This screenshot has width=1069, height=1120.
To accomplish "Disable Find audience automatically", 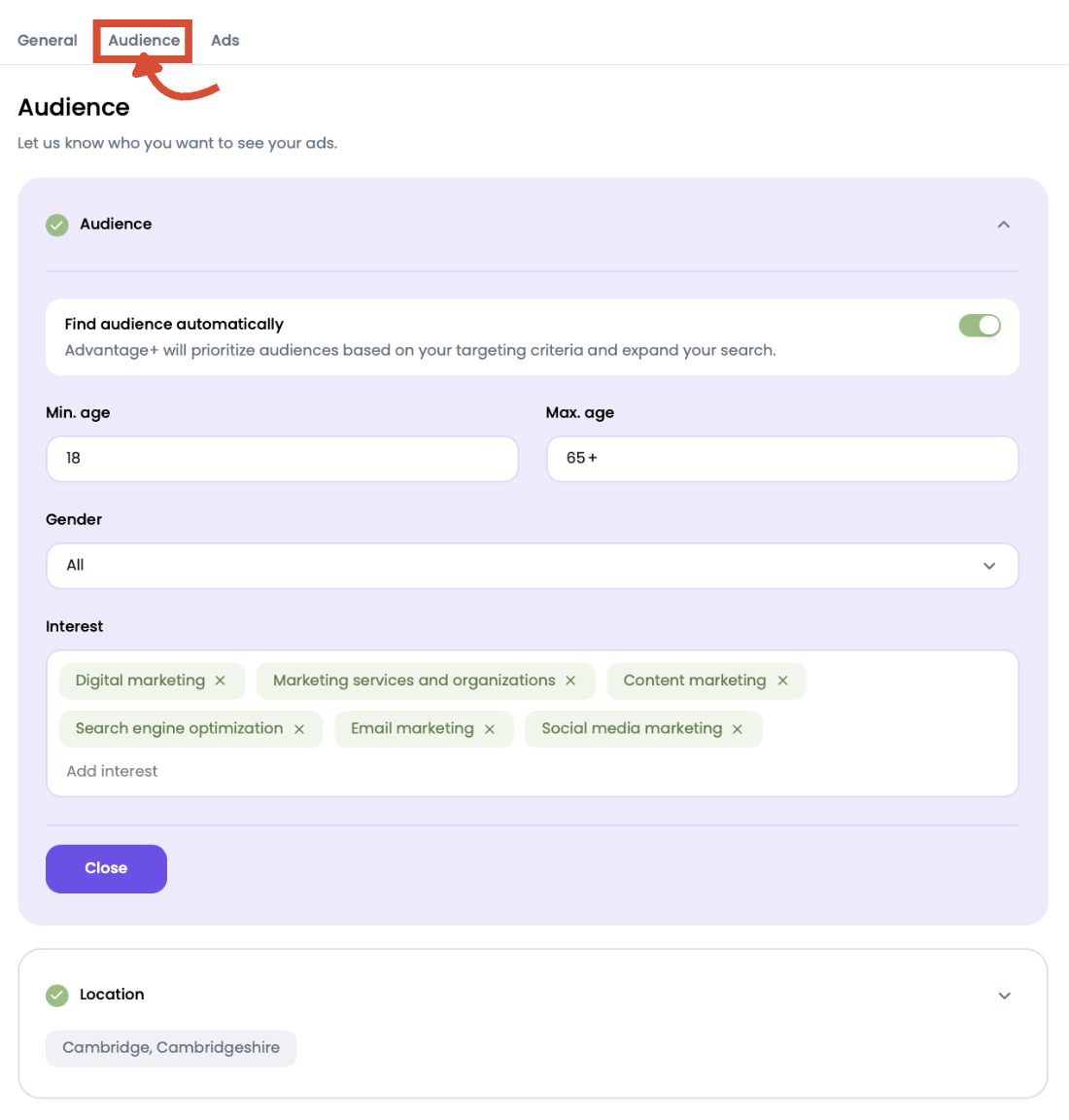I will click(x=979, y=325).
